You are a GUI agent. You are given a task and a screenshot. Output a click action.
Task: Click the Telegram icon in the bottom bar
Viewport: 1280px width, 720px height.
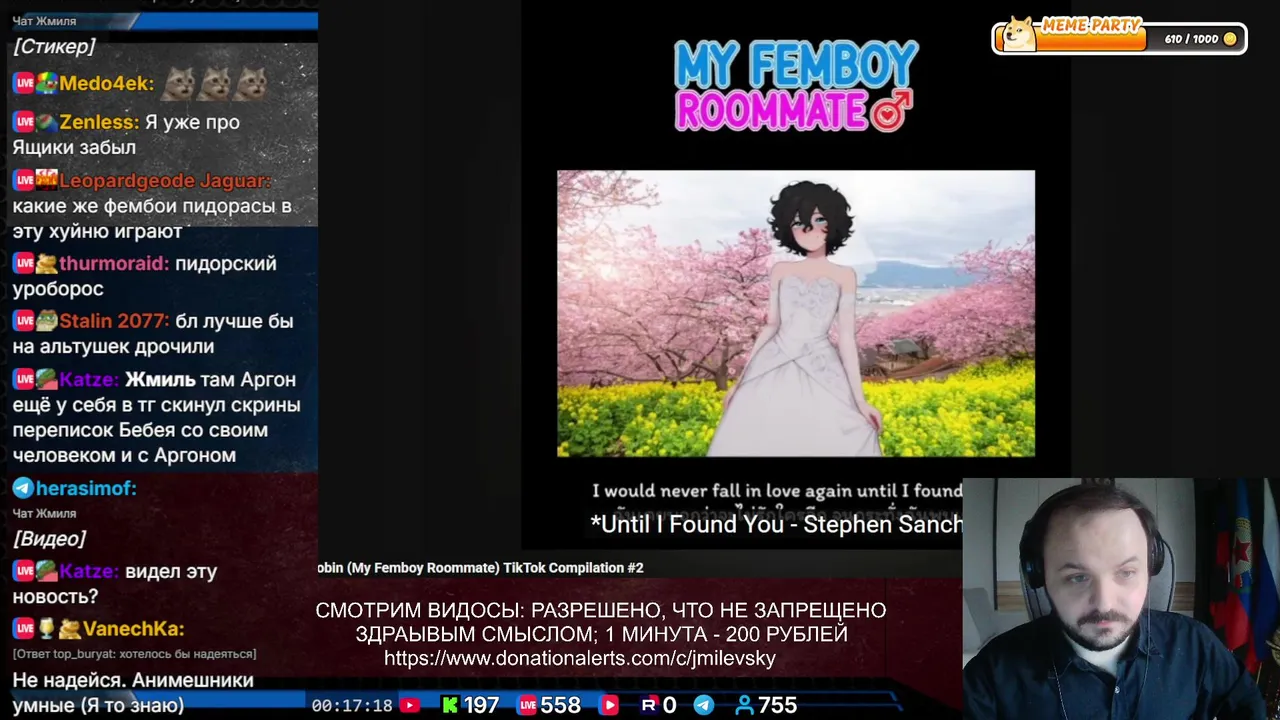(x=704, y=705)
